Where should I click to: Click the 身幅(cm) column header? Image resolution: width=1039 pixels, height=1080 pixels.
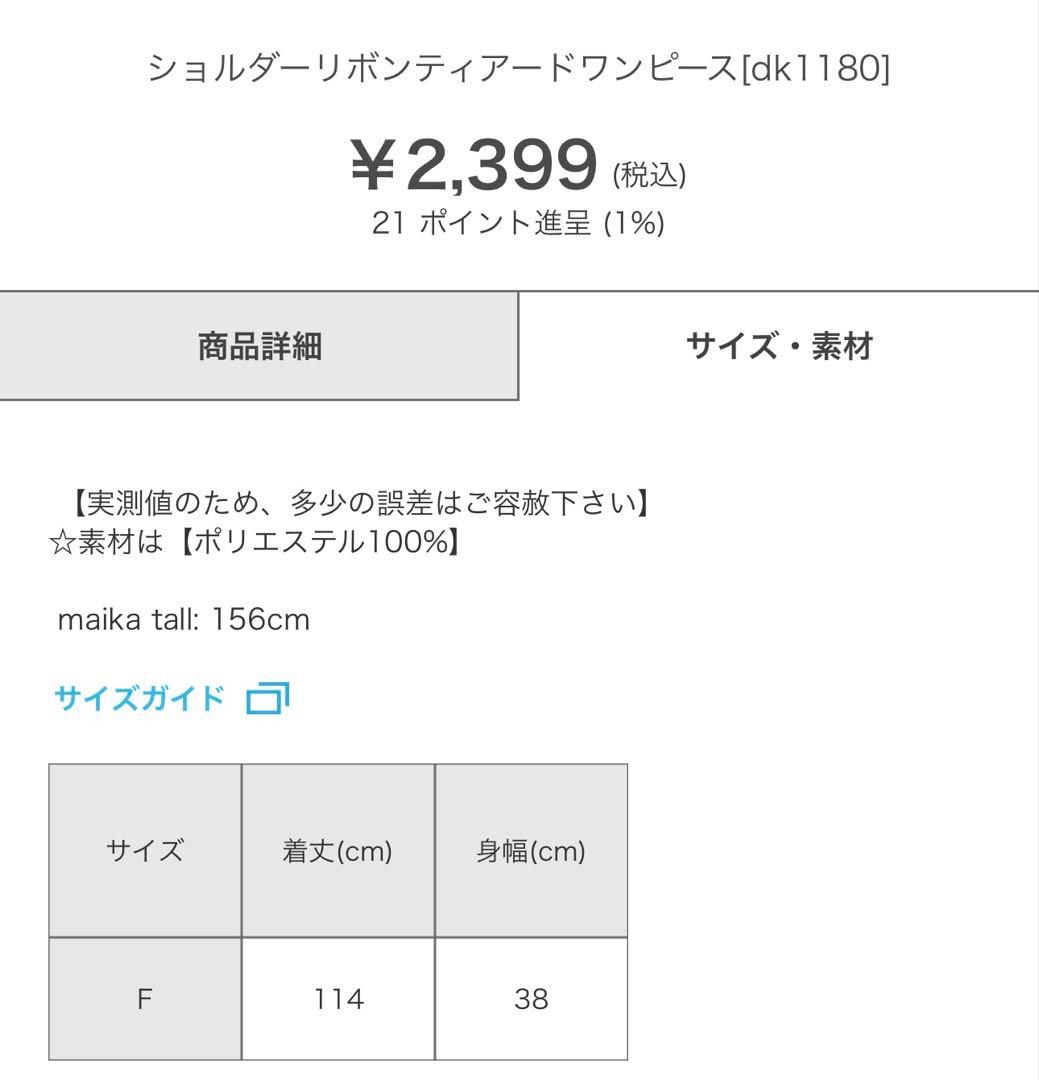531,851
